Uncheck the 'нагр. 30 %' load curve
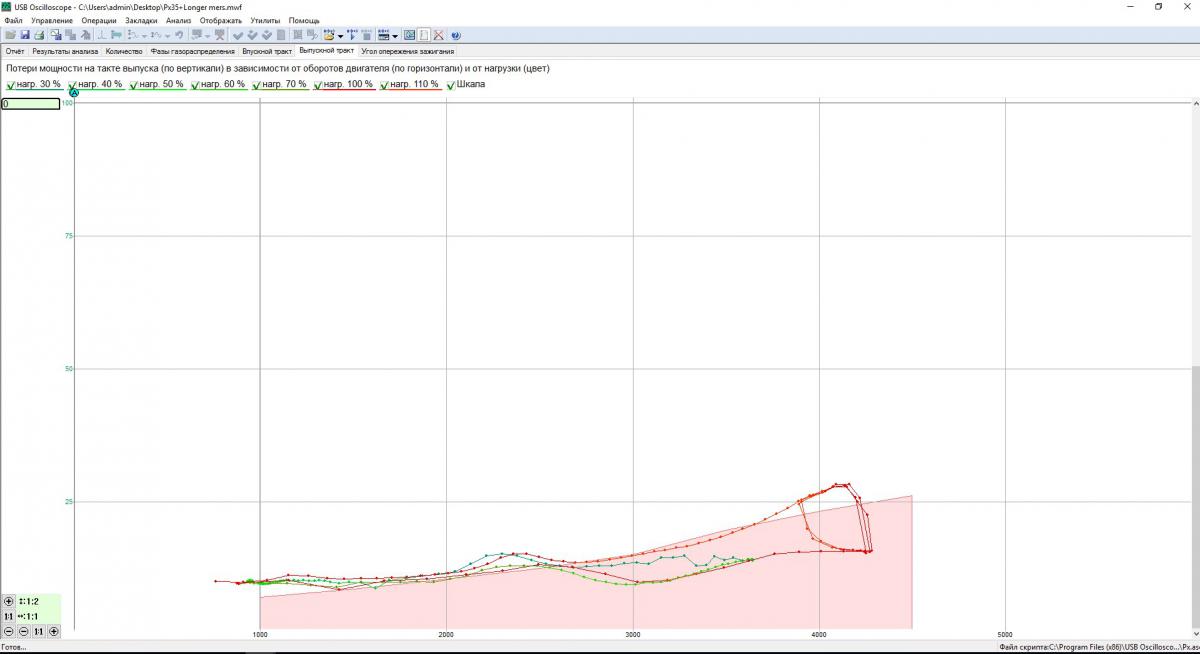The height and width of the screenshot is (654, 1200). point(11,85)
